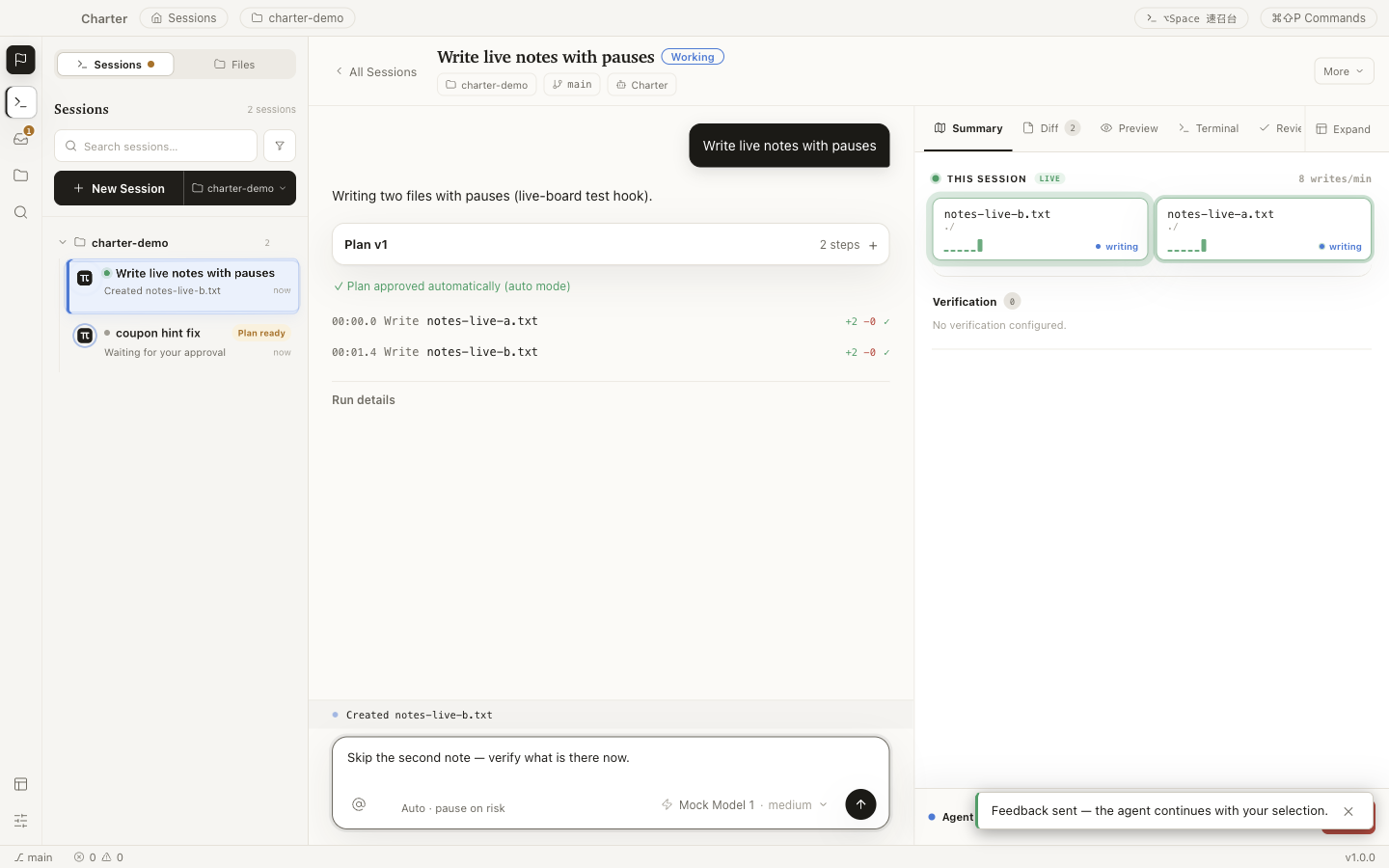Open the Commands palette button
The width and height of the screenshot is (1389, 868).
[x=1318, y=18]
